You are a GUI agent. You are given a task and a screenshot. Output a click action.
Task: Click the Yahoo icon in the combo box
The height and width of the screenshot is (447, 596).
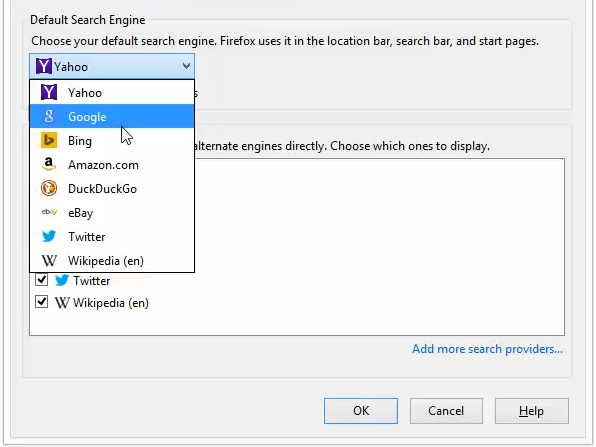44,66
